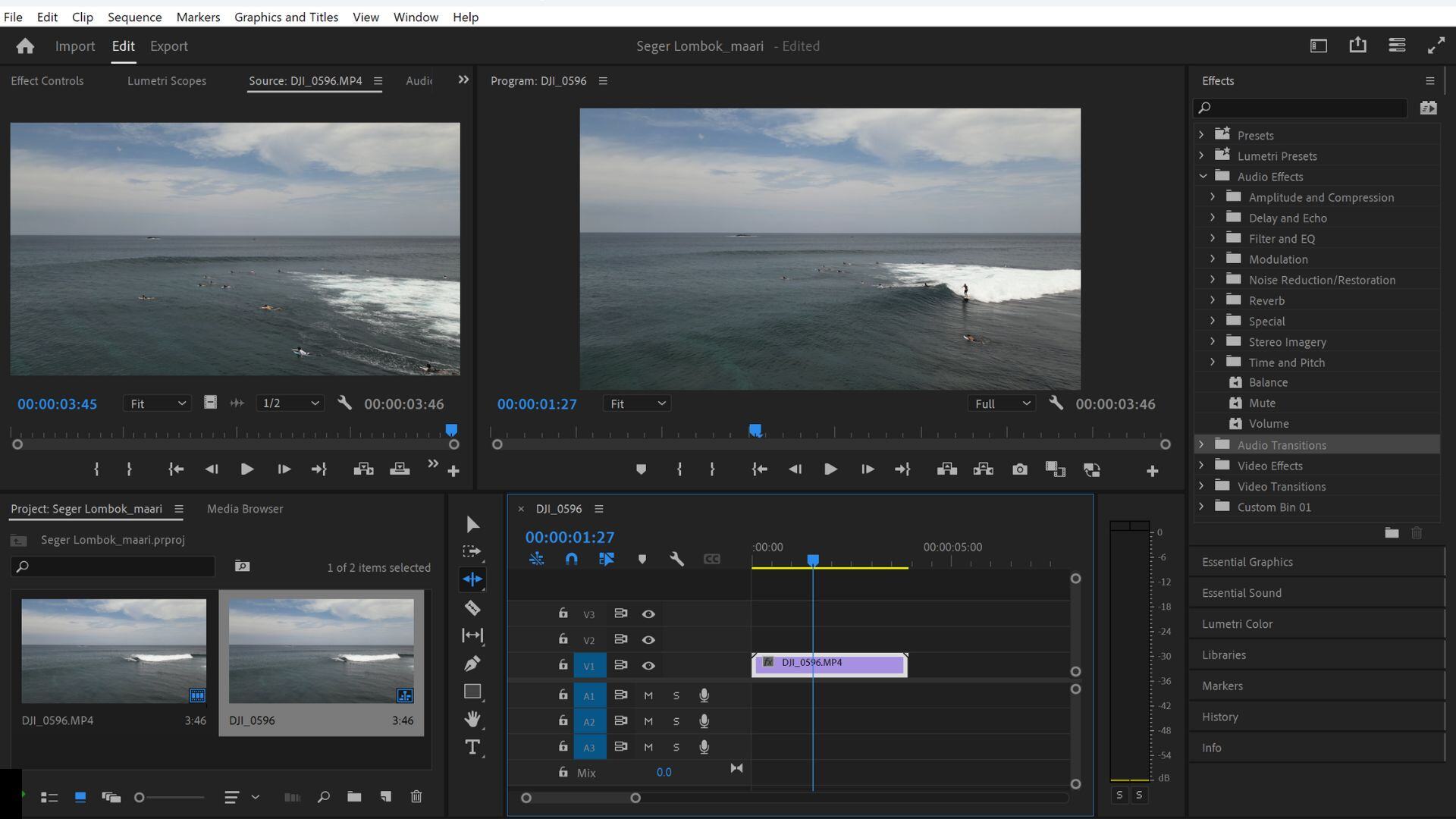This screenshot has height=819, width=1456.
Task: Select the Track Select Forward tool
Action: coord(471,552)
